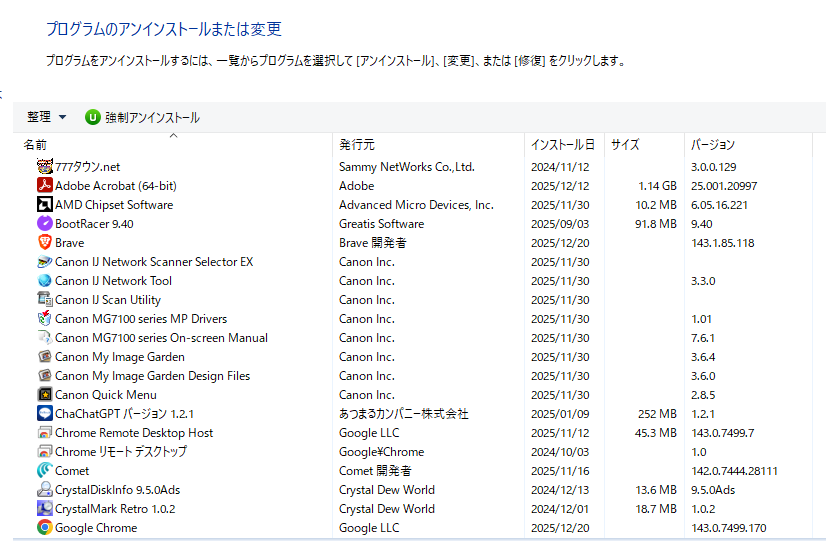Select the Brave browser lion icon
826x541 pixels.
point(45,243)
